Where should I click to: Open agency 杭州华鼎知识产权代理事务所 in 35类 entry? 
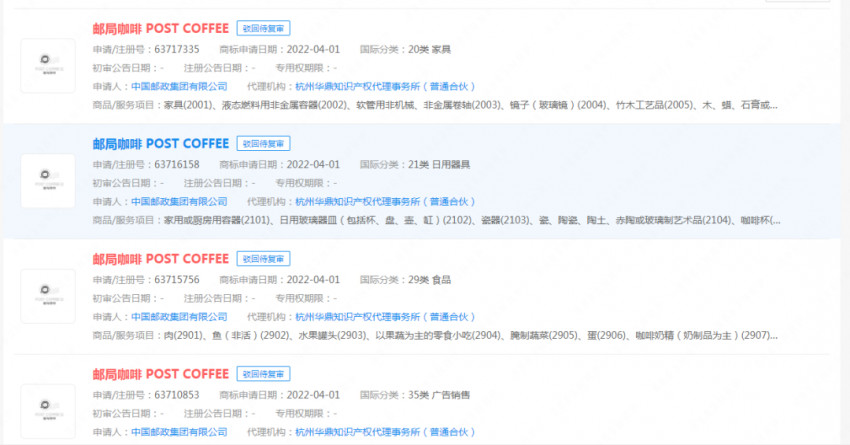pyautogui.click(x=385, y=432)
